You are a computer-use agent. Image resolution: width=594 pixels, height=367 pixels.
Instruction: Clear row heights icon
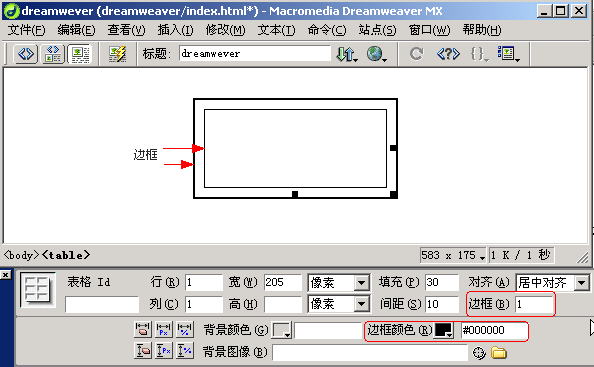point(143,350)
